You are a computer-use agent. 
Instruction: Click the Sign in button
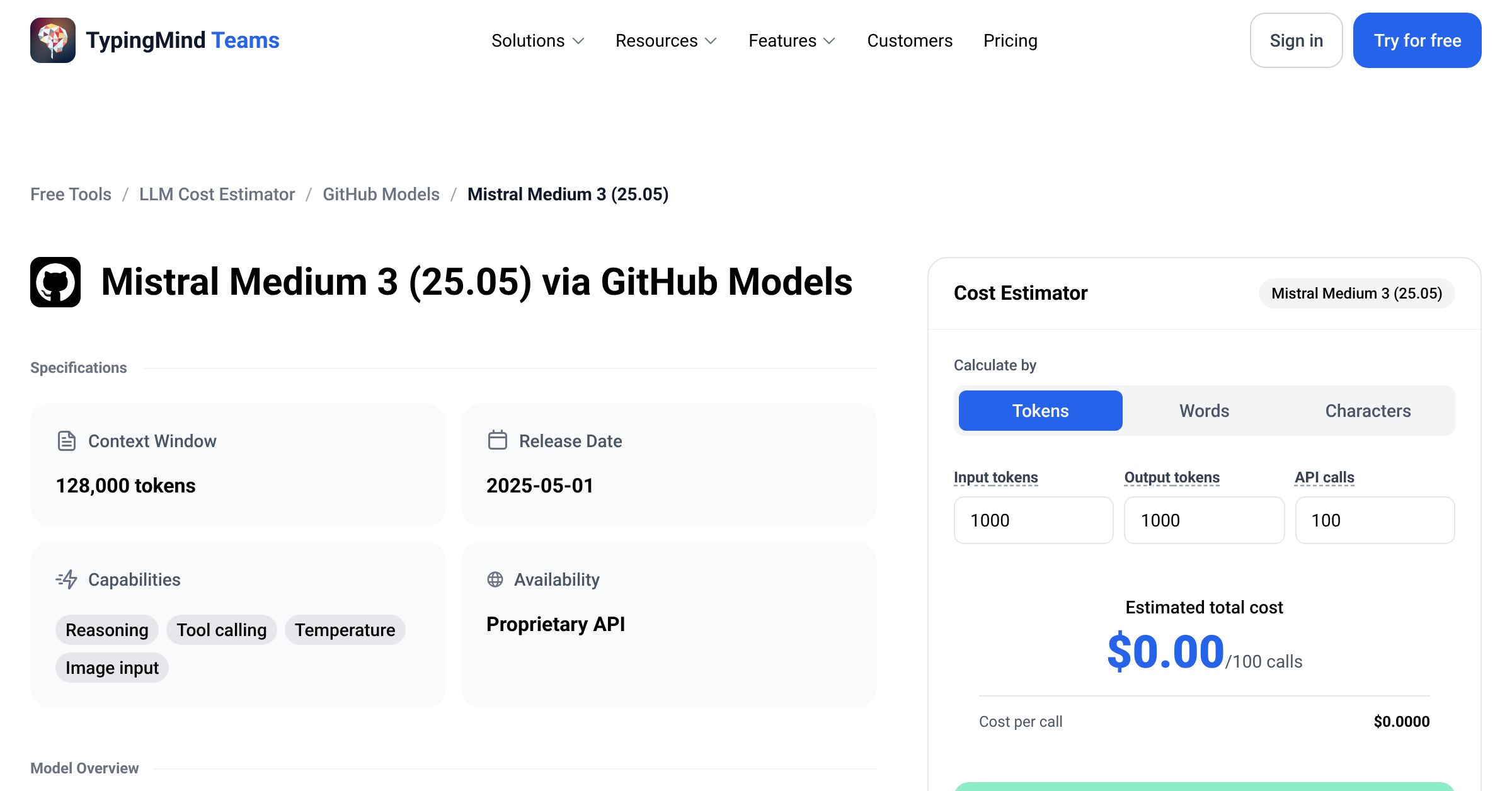[1297, 40]
